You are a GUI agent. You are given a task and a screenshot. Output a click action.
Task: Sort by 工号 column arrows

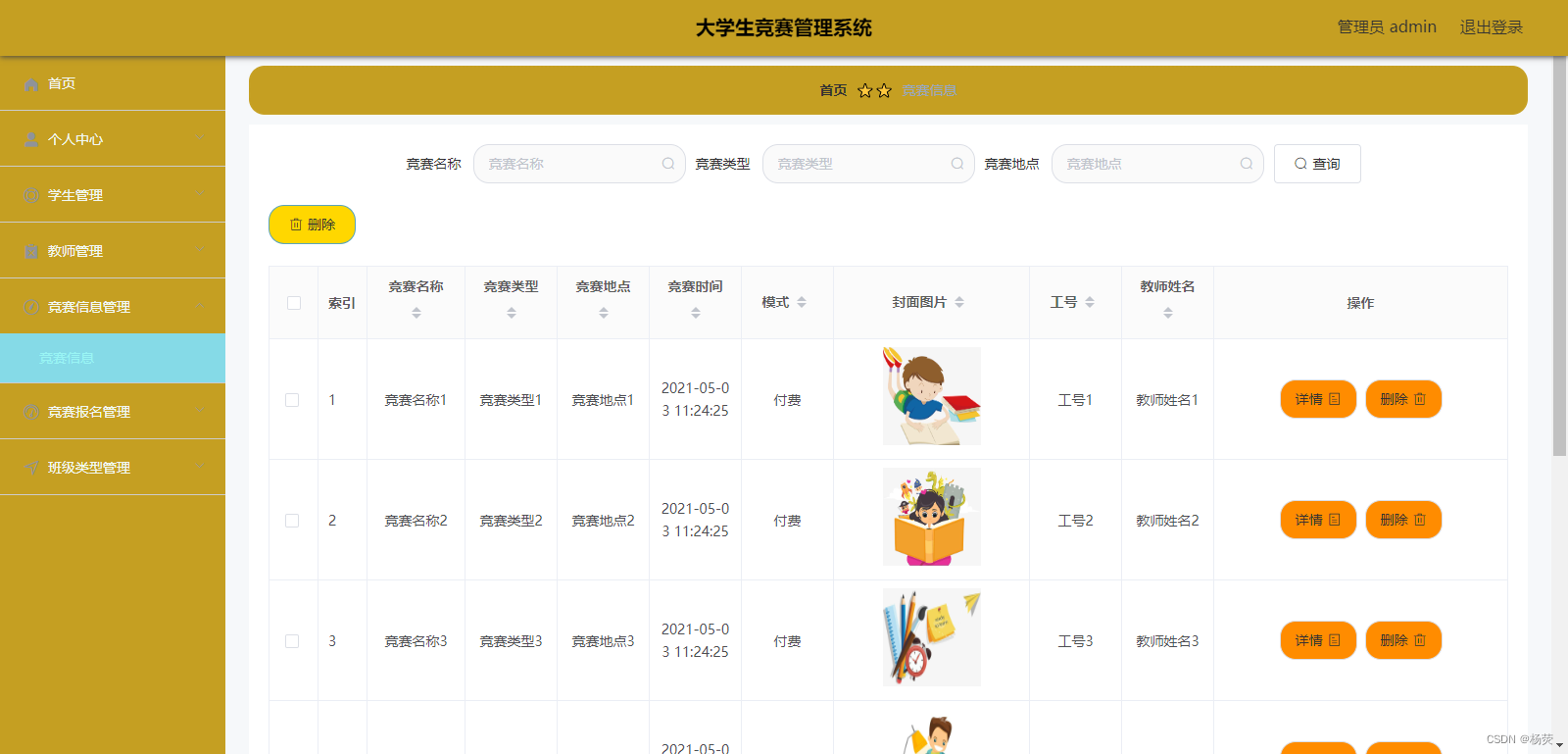(1090, 302)
